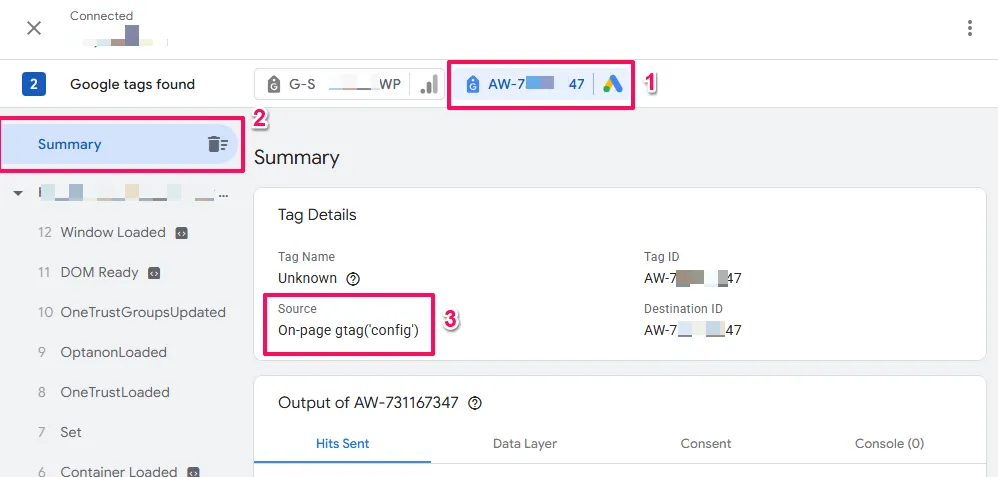This screenshot has height=477, width=998.
Task: Click help icon beside Output of AW-731167347
Action: [475, 403]
